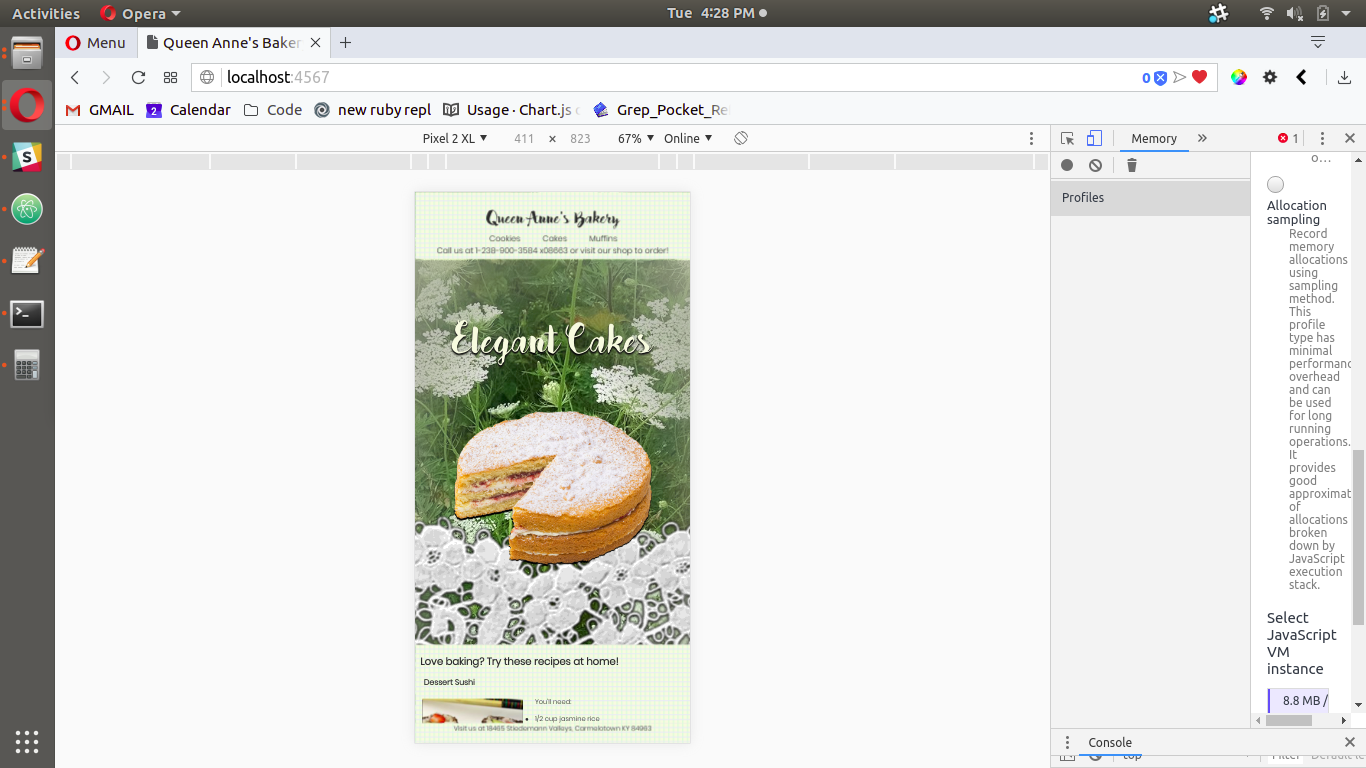Open the 67% zoom dropdown
Viewport: 1366px width, 768px height.
click(636, 139)
